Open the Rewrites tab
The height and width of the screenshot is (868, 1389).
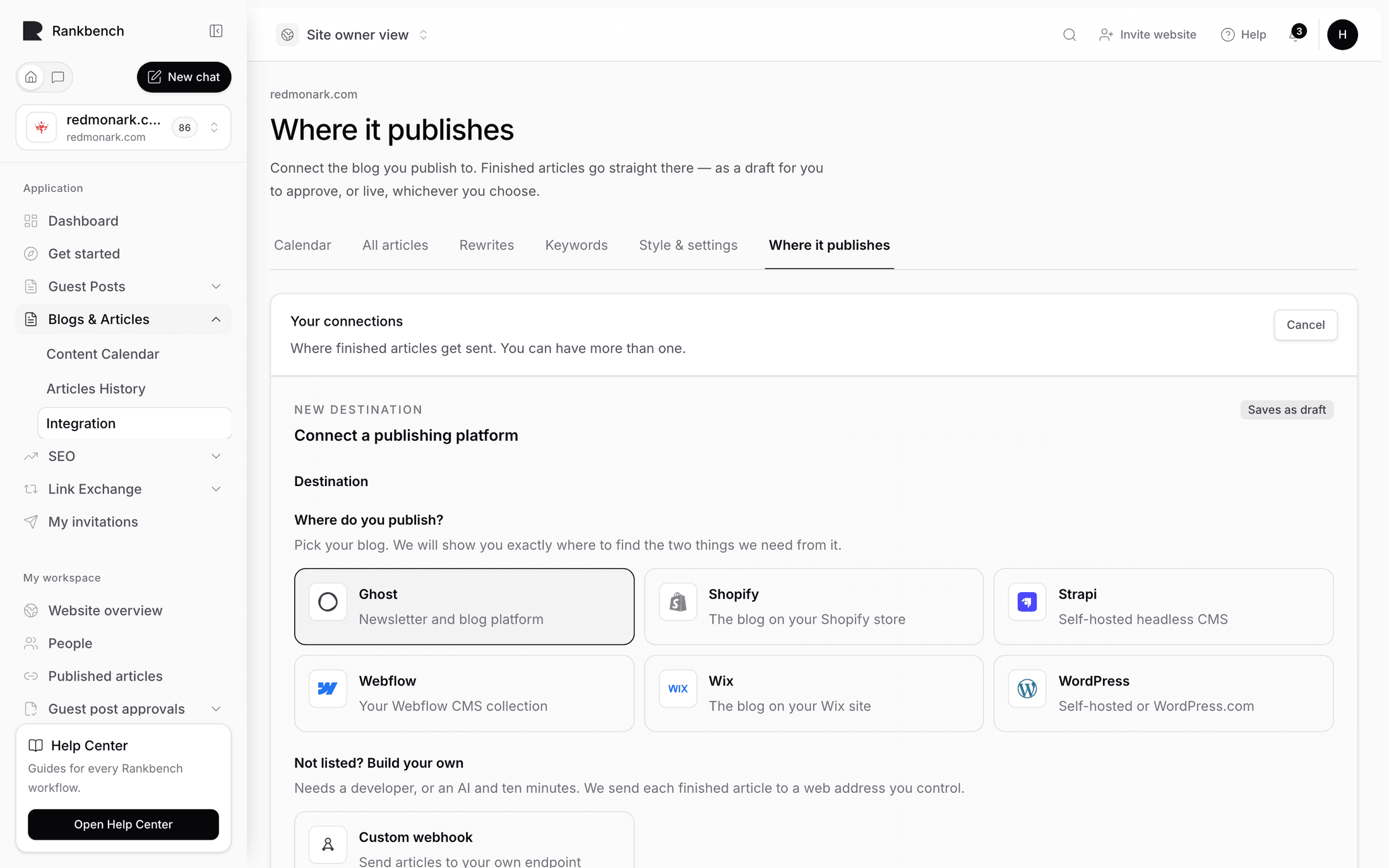[487, 245]
